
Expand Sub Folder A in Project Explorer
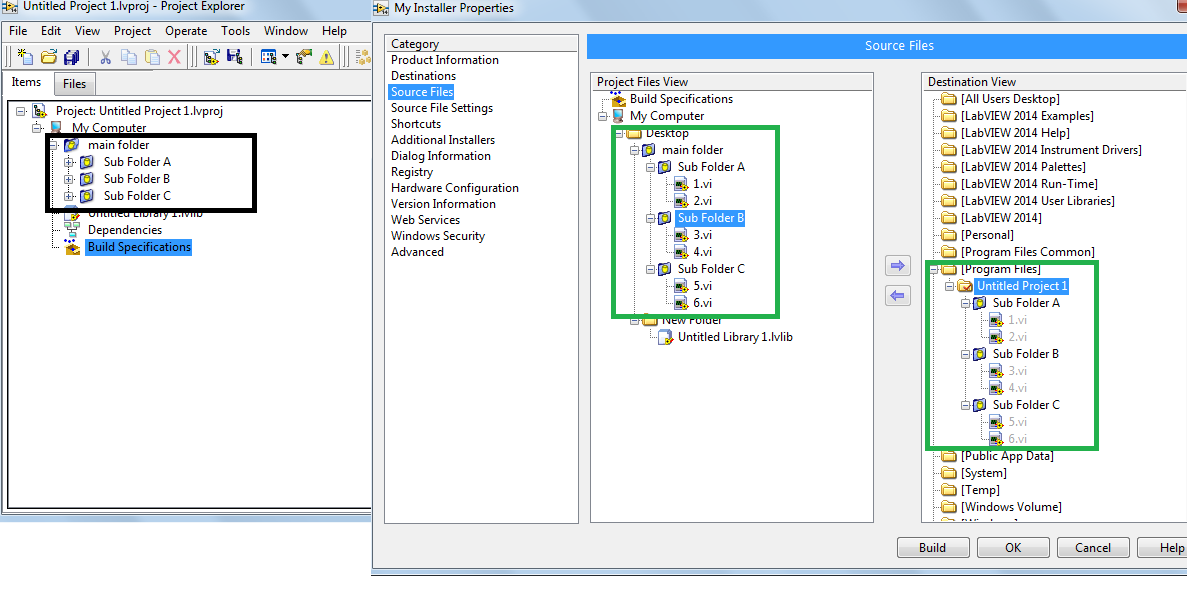[69, 162]
